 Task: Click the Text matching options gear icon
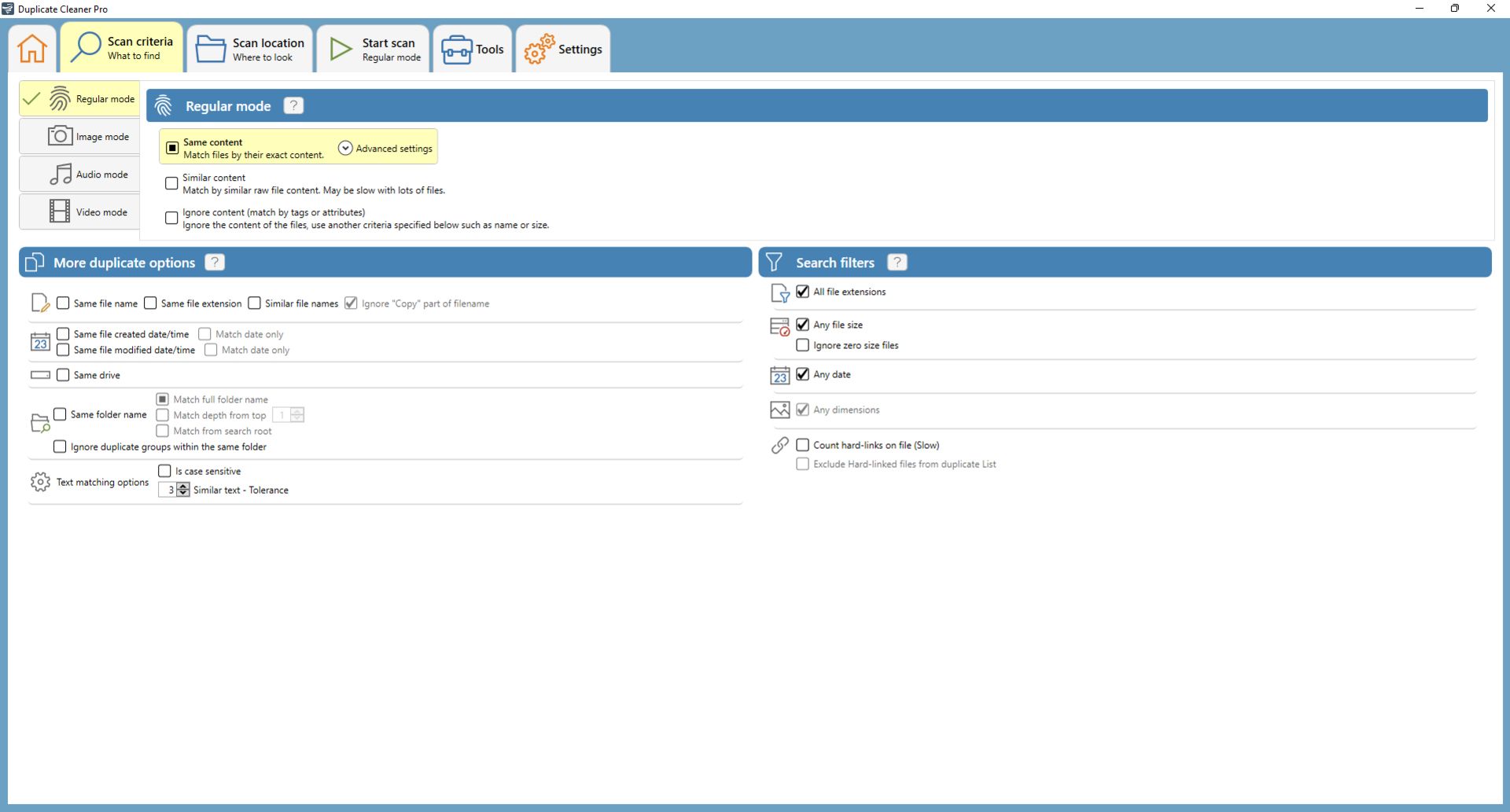(x=40, y=481)
